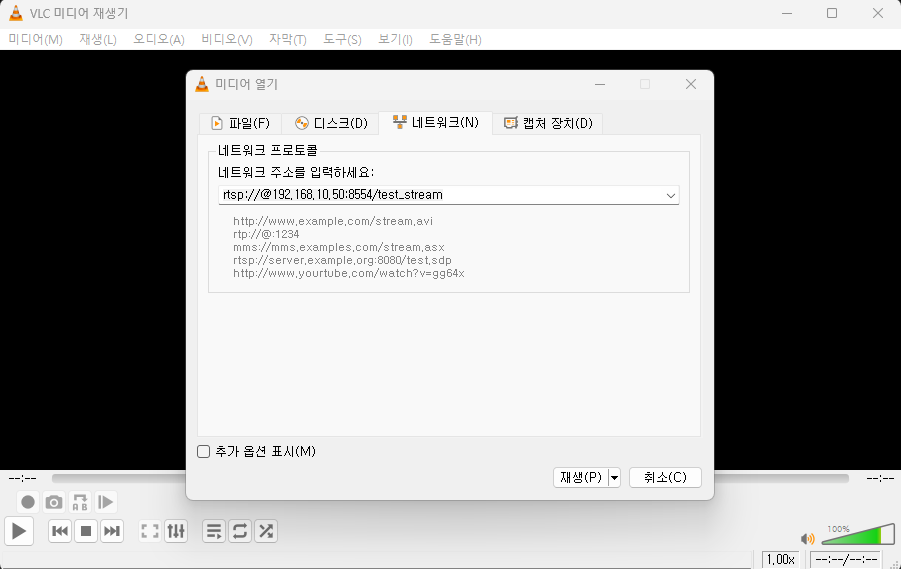Click the 네트워크 주소를 입력하세요 label
Screen dimensions: 901x569
tap(296, 172)
